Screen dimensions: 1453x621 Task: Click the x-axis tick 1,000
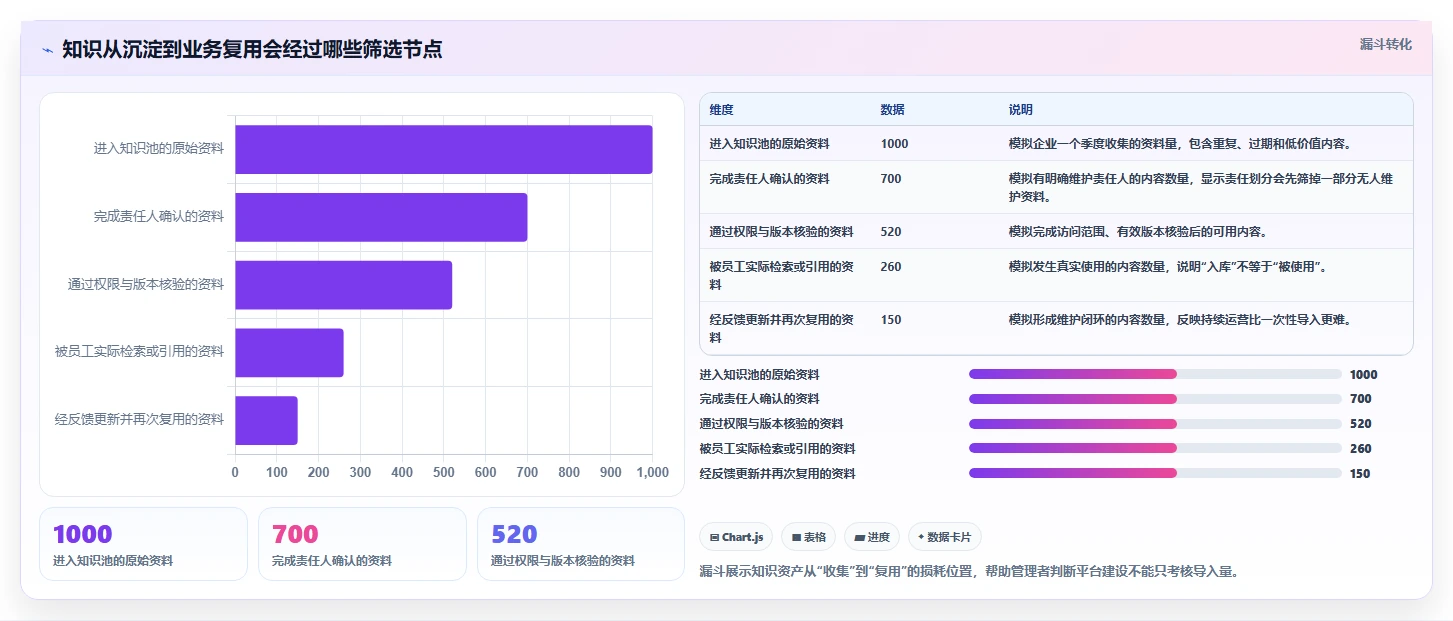[652, 472]
